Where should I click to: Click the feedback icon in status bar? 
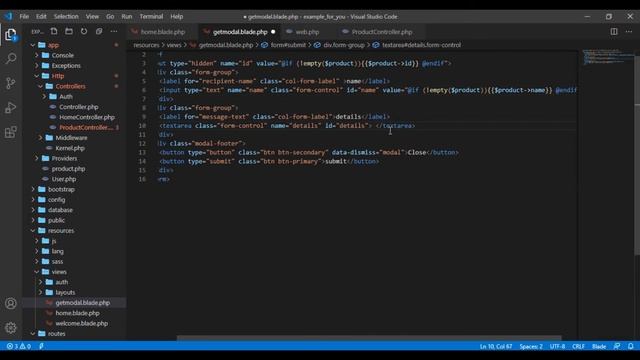[x=617, y=346]
